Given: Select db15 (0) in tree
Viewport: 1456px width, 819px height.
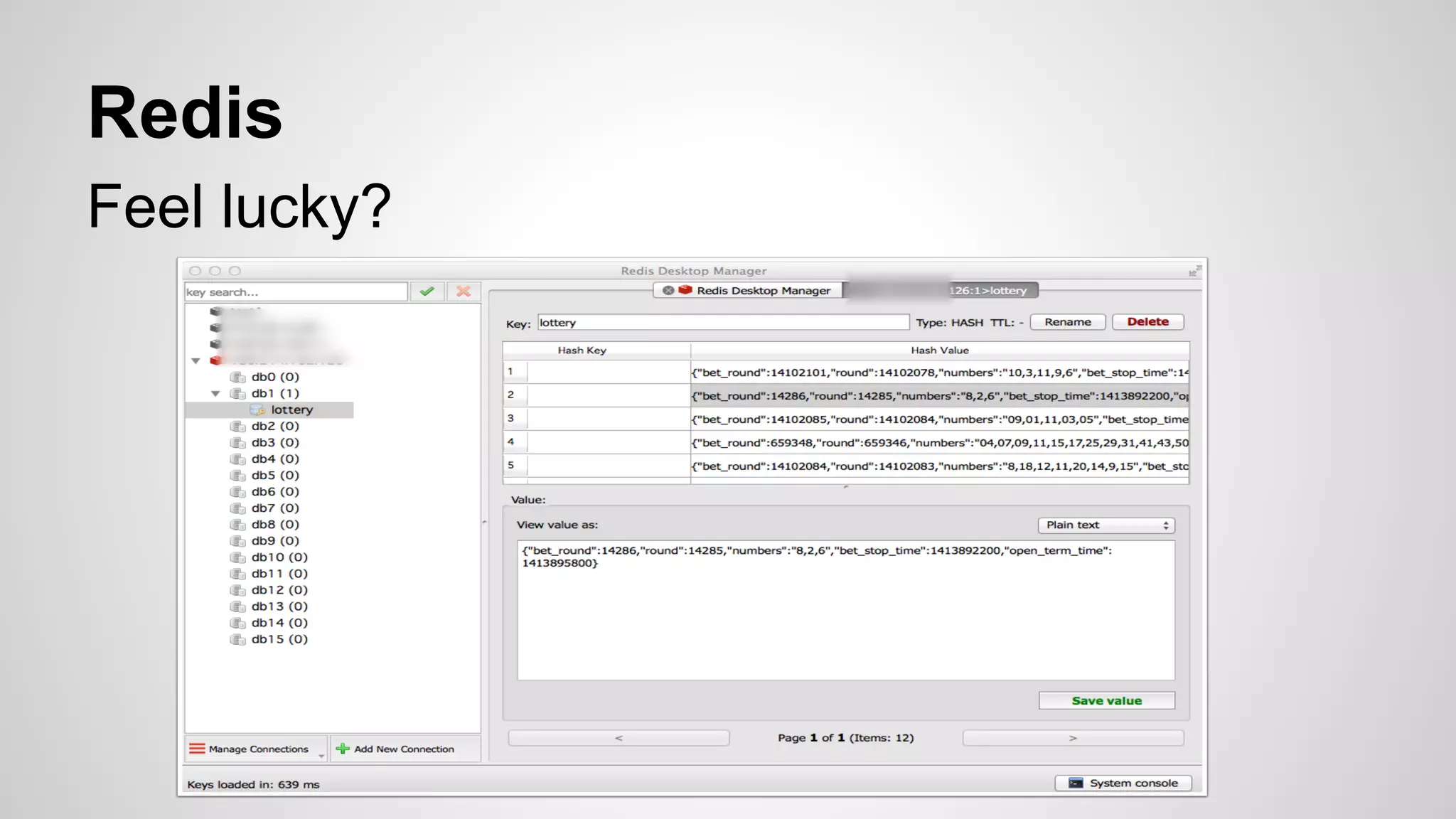Looking at the screenshot, I should [279, 639].
